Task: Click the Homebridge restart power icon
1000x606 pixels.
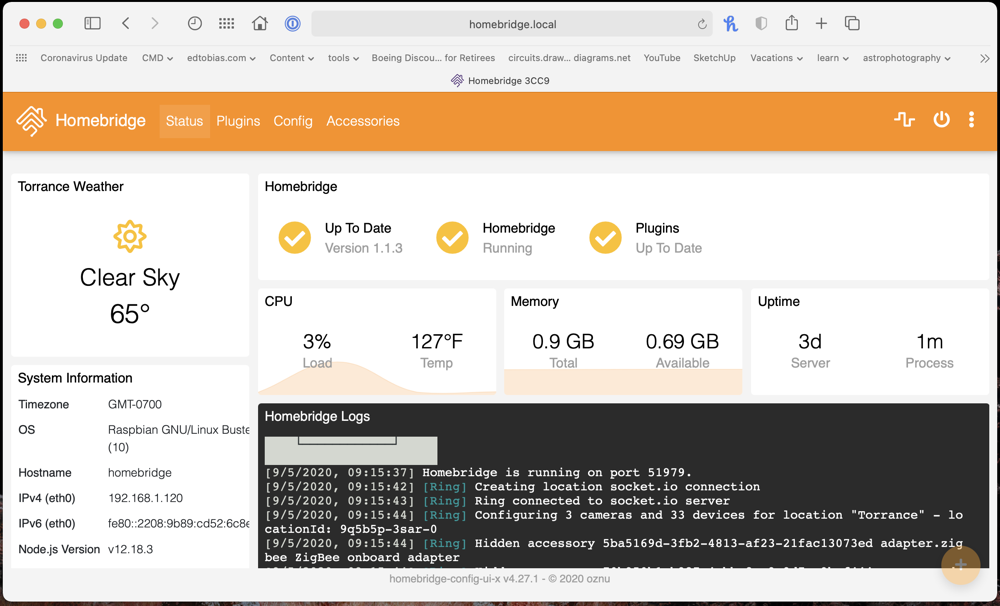Action: point(941,120)
